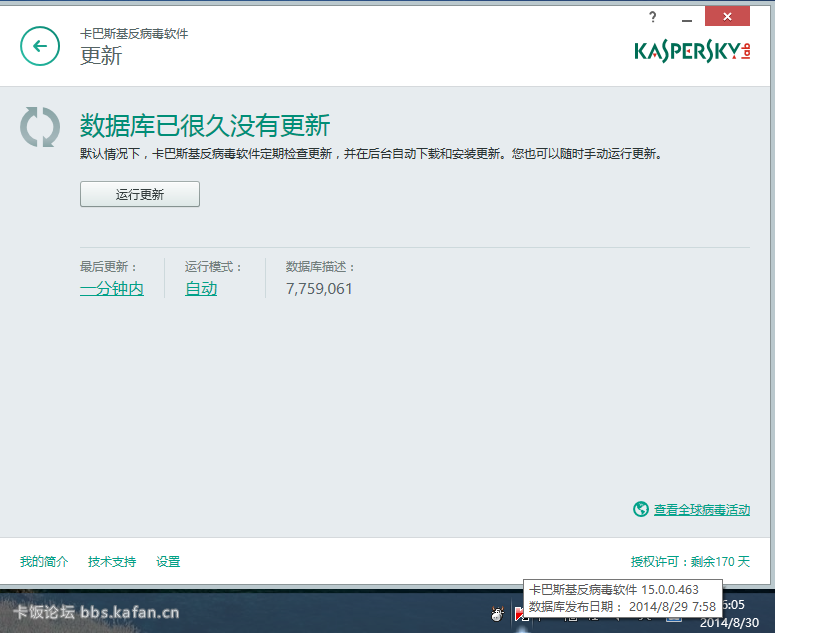Change run mode via the 自动 link

tap(201, 288)
